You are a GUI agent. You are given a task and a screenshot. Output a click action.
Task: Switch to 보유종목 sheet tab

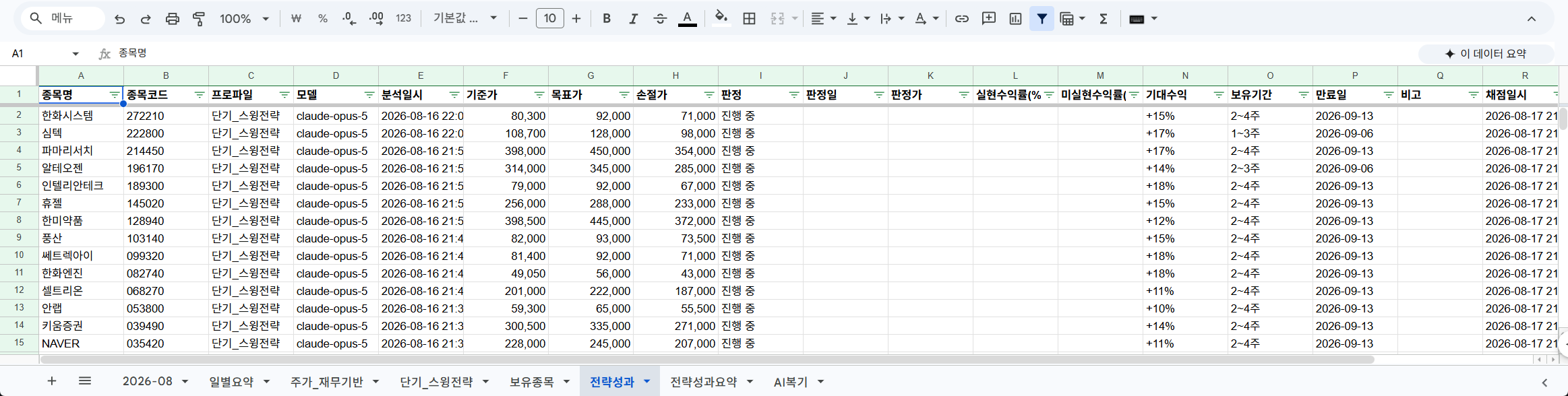tap(531, 382)
